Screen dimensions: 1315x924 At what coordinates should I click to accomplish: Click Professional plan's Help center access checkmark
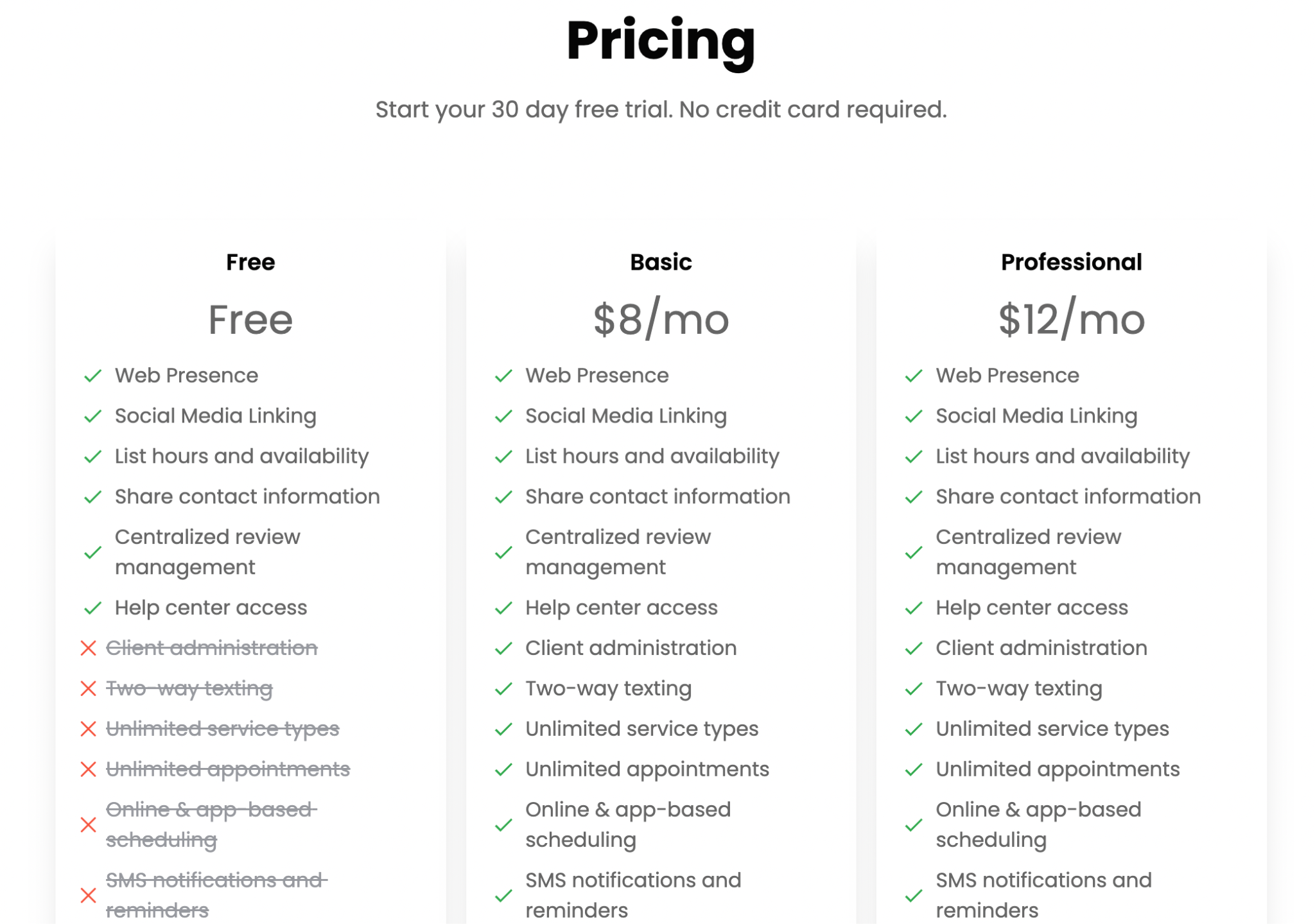coord(914,608)
